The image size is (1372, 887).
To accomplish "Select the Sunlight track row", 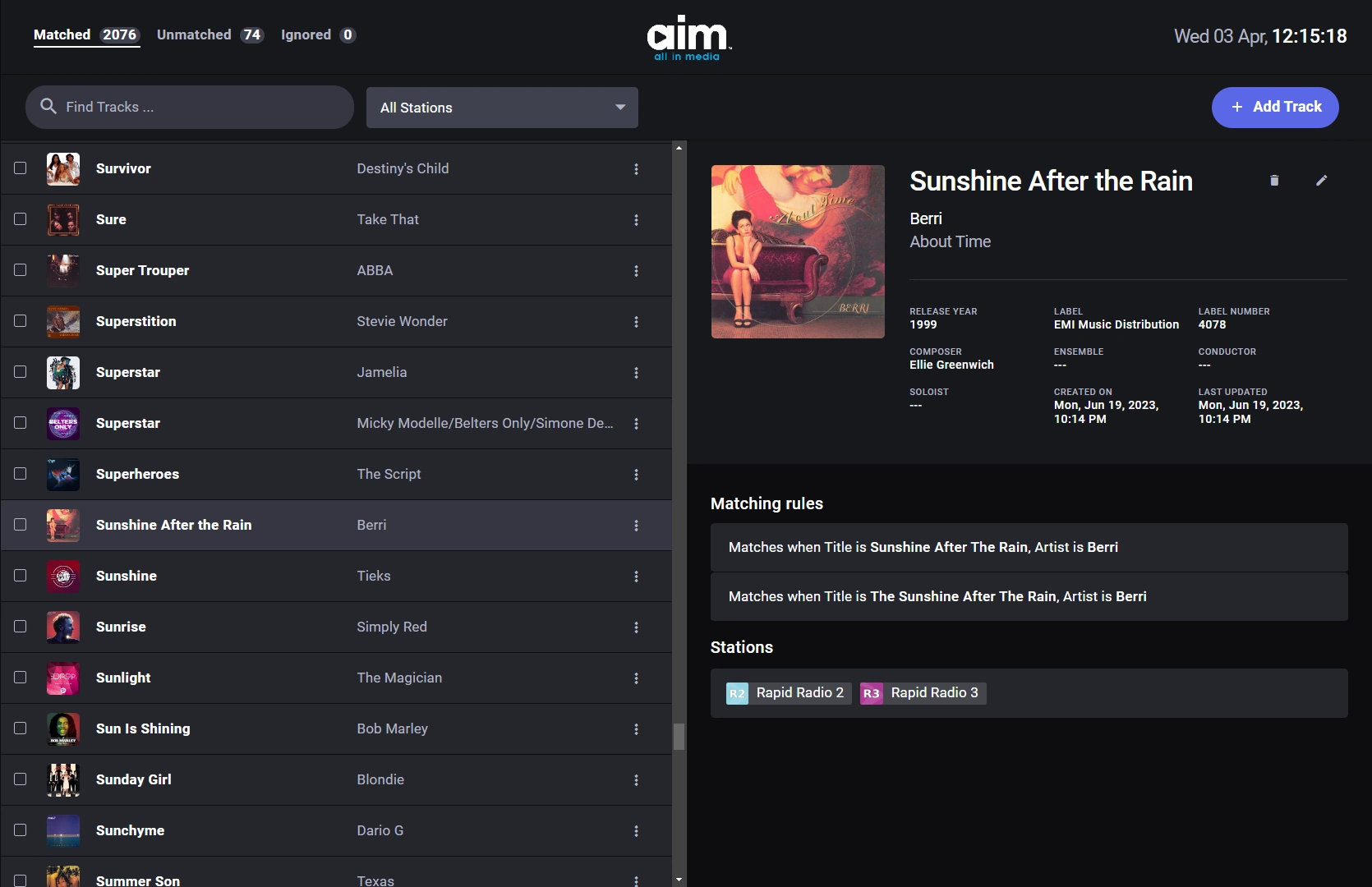I will tap(336, 678).
